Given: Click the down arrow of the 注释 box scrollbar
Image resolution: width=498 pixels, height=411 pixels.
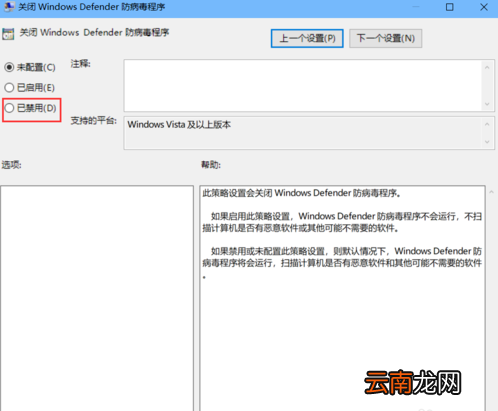Looking at the screenshot, I should point(487,104).
